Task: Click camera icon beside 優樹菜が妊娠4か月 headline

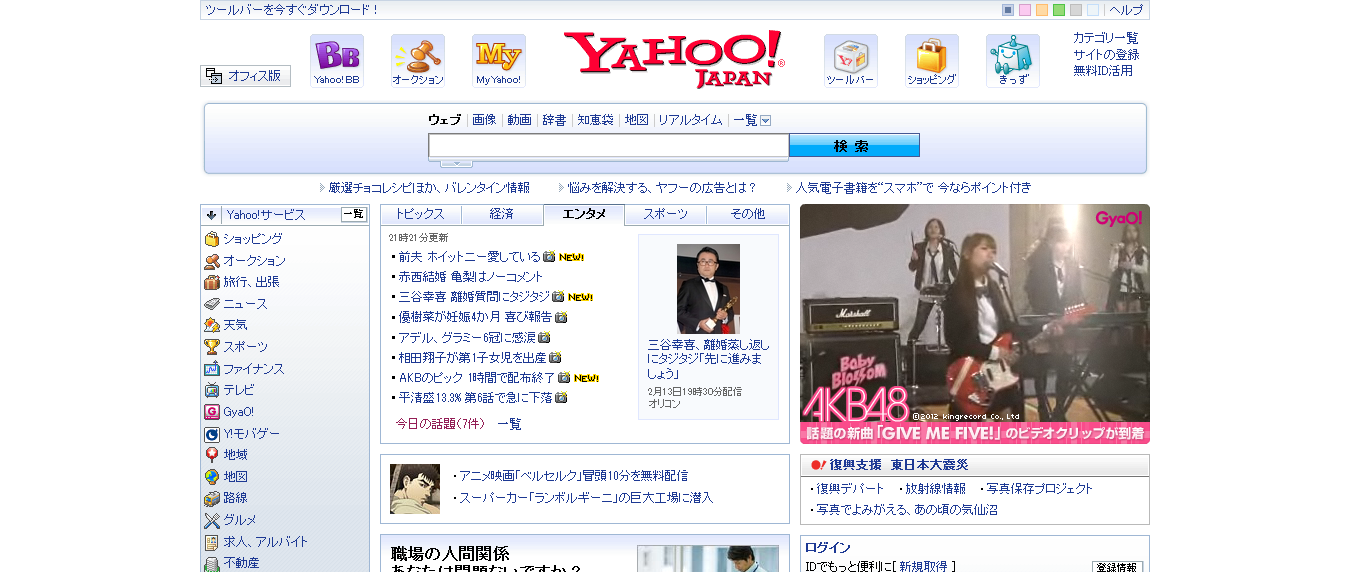Action: [x=561, y=317]
